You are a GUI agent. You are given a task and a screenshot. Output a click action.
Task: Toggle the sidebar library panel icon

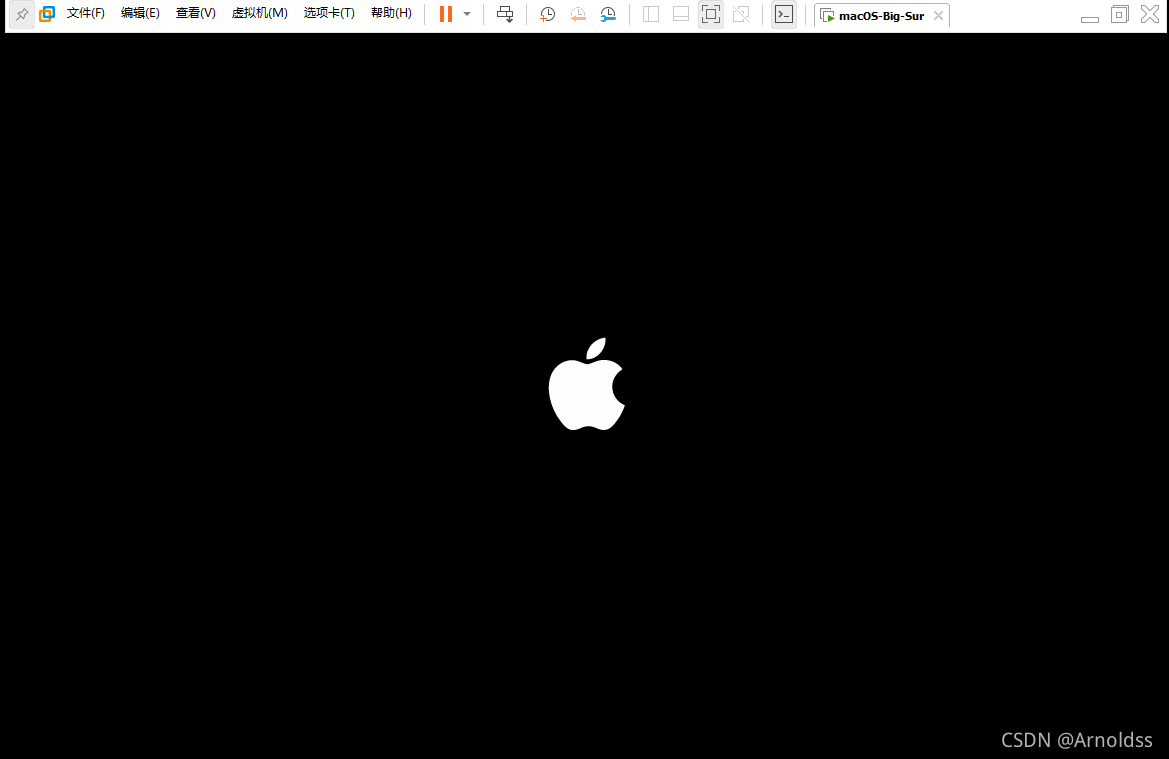(x=651, y=14)
